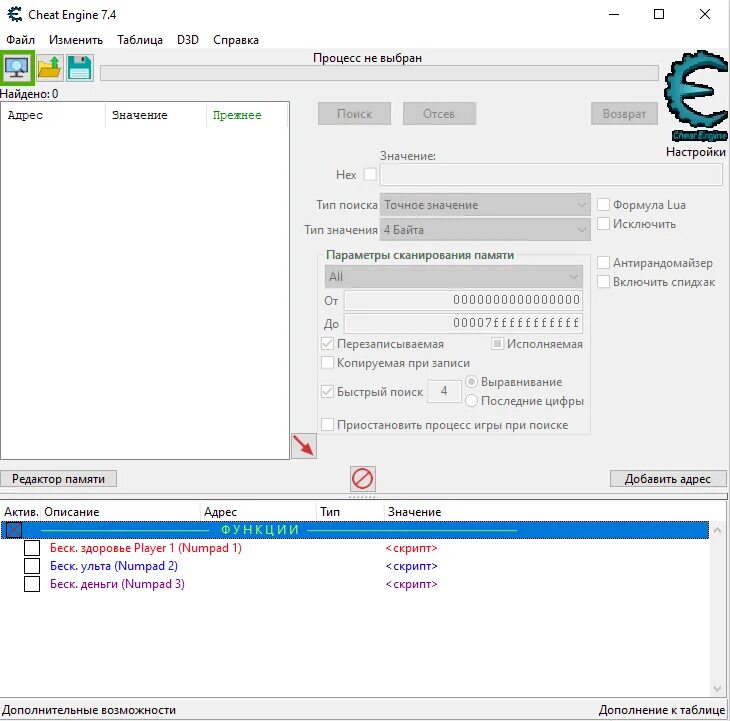Screen dimensions: 730x721
Task: Click the scan progress bar
Action: 379,73
